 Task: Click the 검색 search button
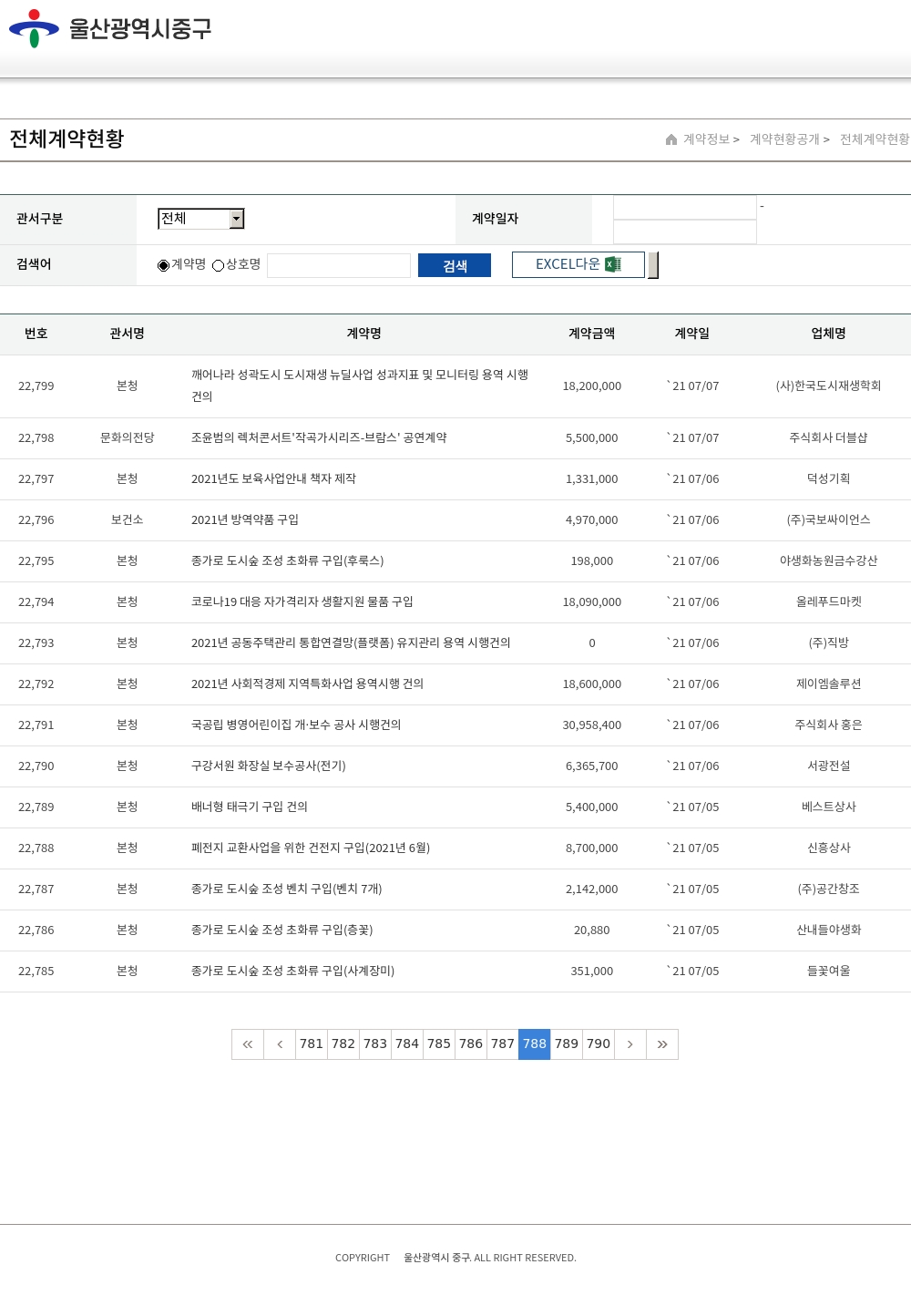click(455, 265)
